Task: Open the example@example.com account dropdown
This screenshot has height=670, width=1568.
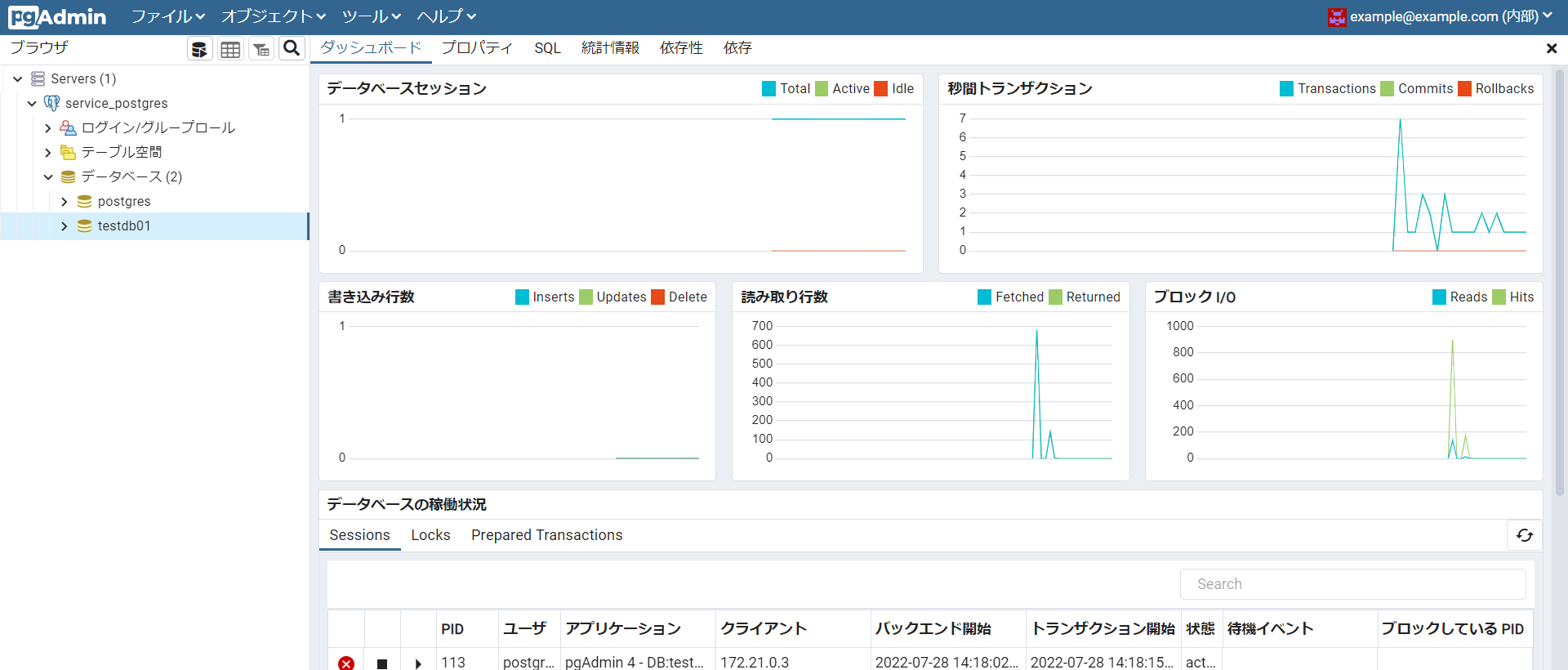Action: pyautogui.click(x=1441, y=16)
